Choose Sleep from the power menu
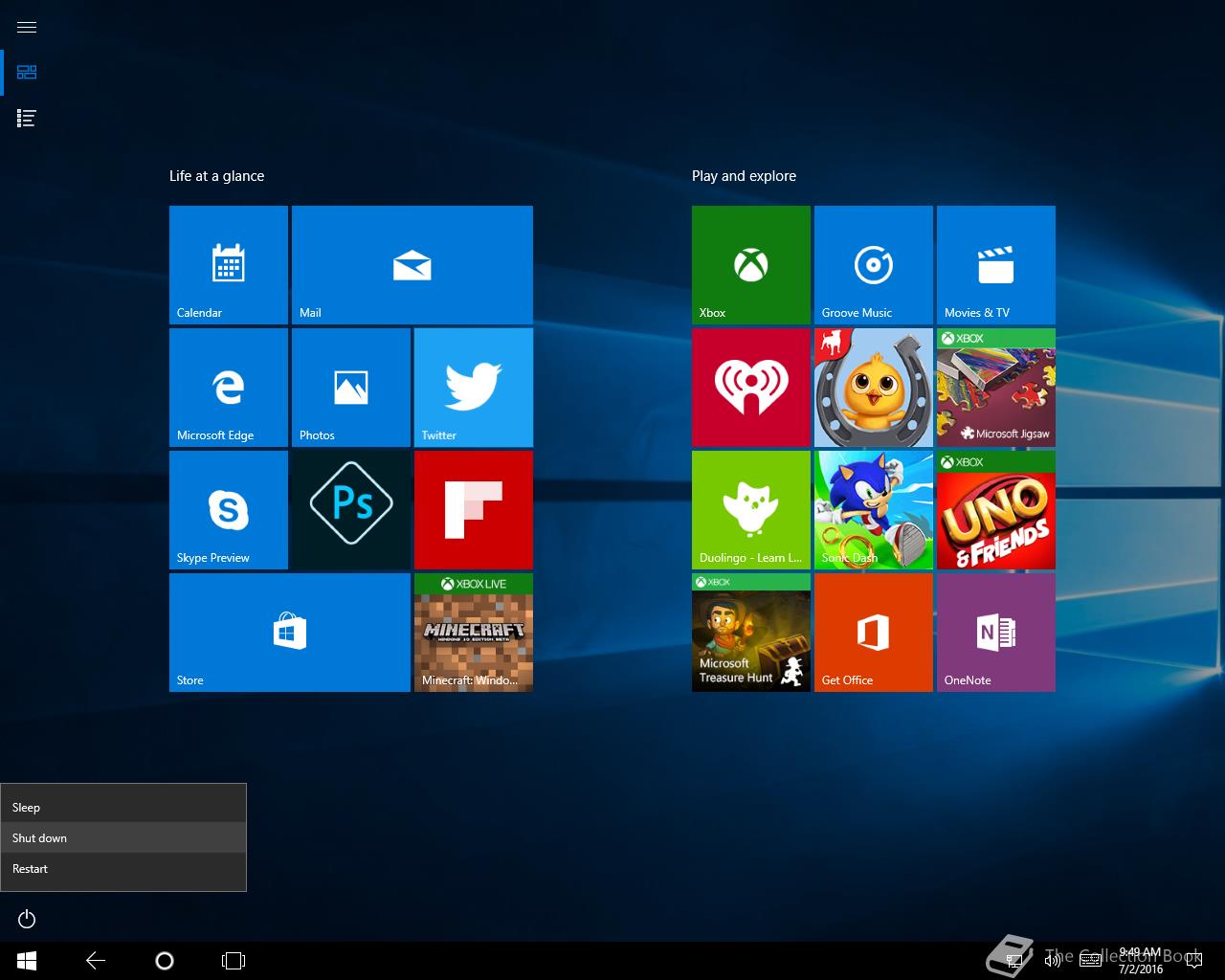 (x=123, y=808)
